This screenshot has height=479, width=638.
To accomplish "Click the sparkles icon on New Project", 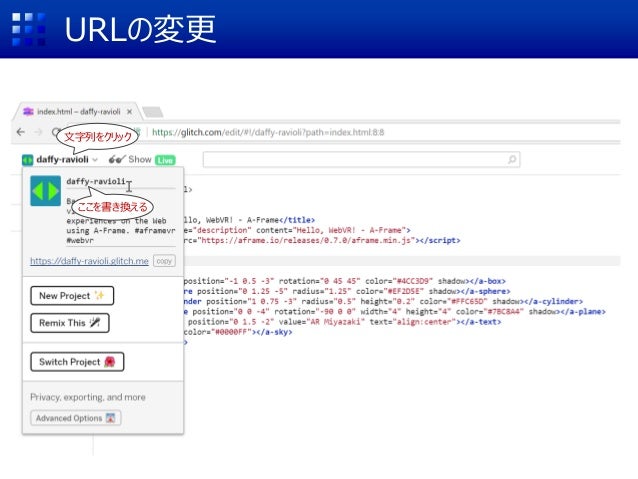I will point(99,295).
